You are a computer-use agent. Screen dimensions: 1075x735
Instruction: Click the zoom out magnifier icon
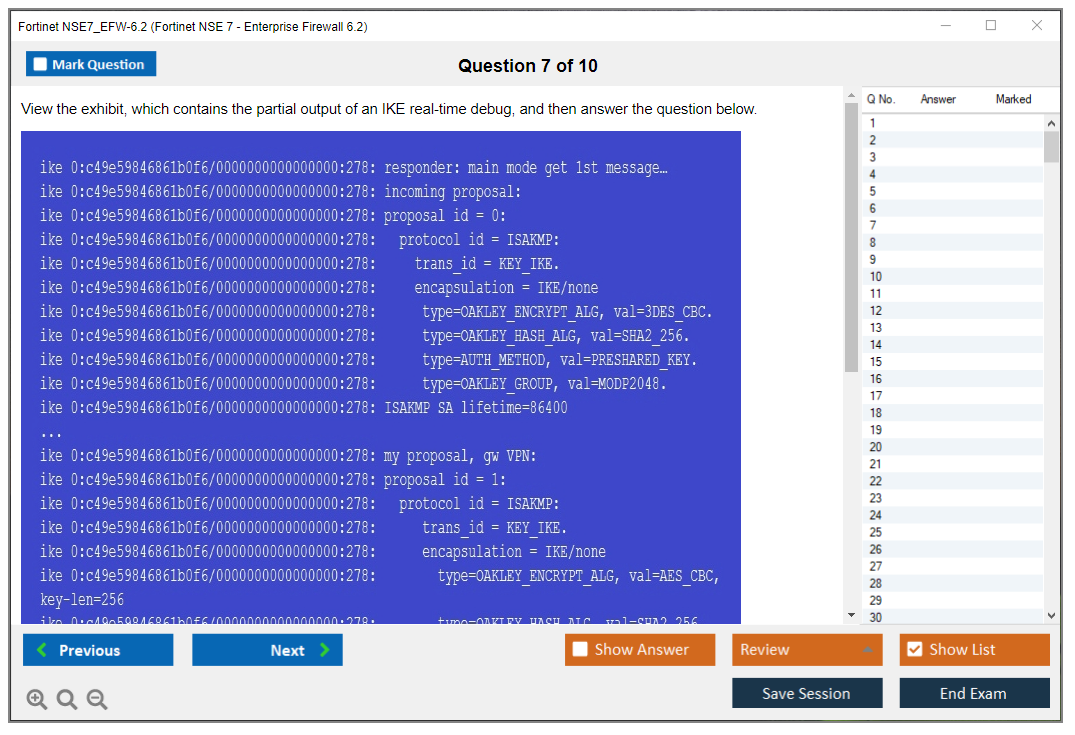pyautogui.click(x=97, y=700)
